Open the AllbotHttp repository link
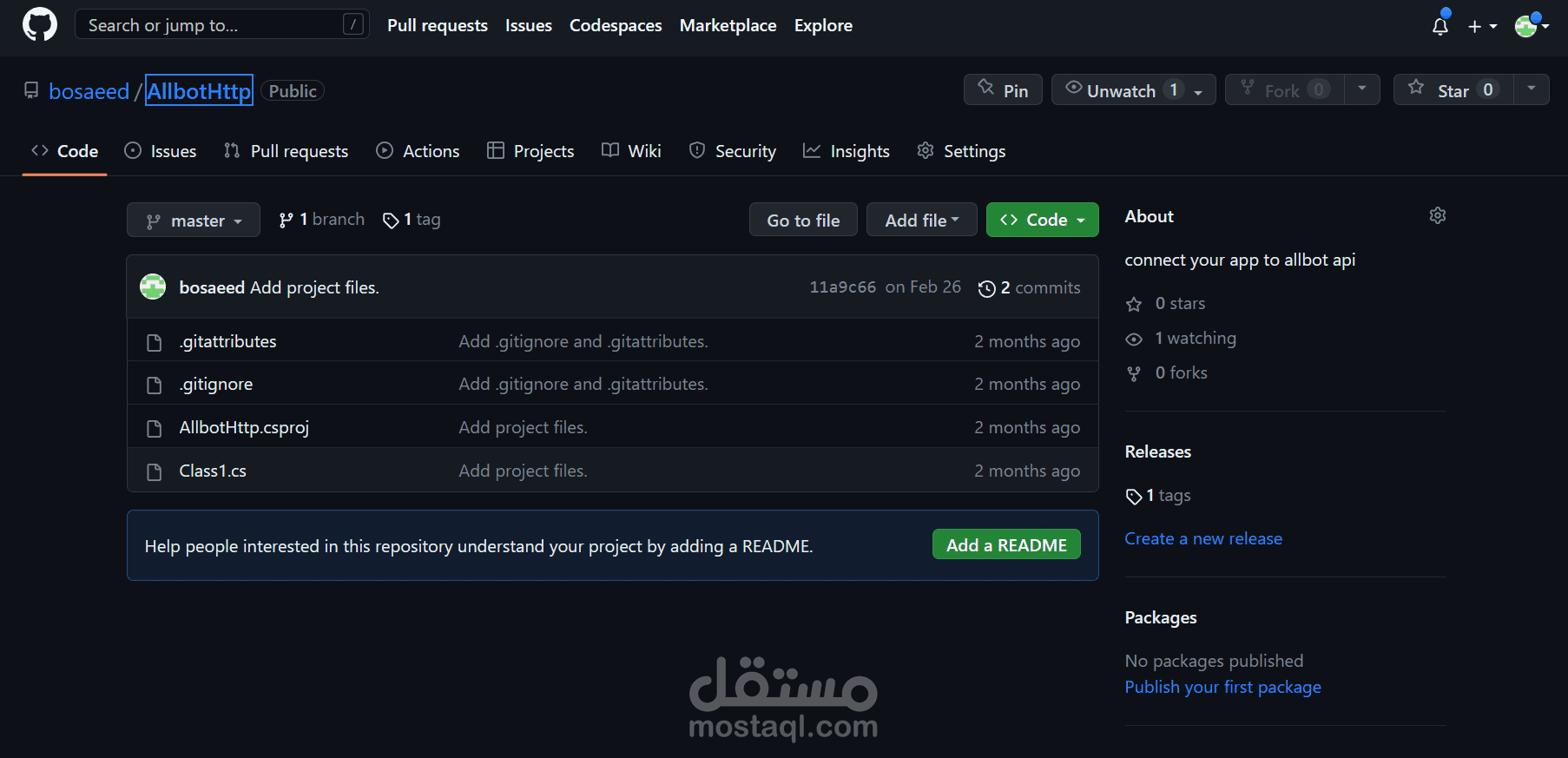 pos(199,90)
